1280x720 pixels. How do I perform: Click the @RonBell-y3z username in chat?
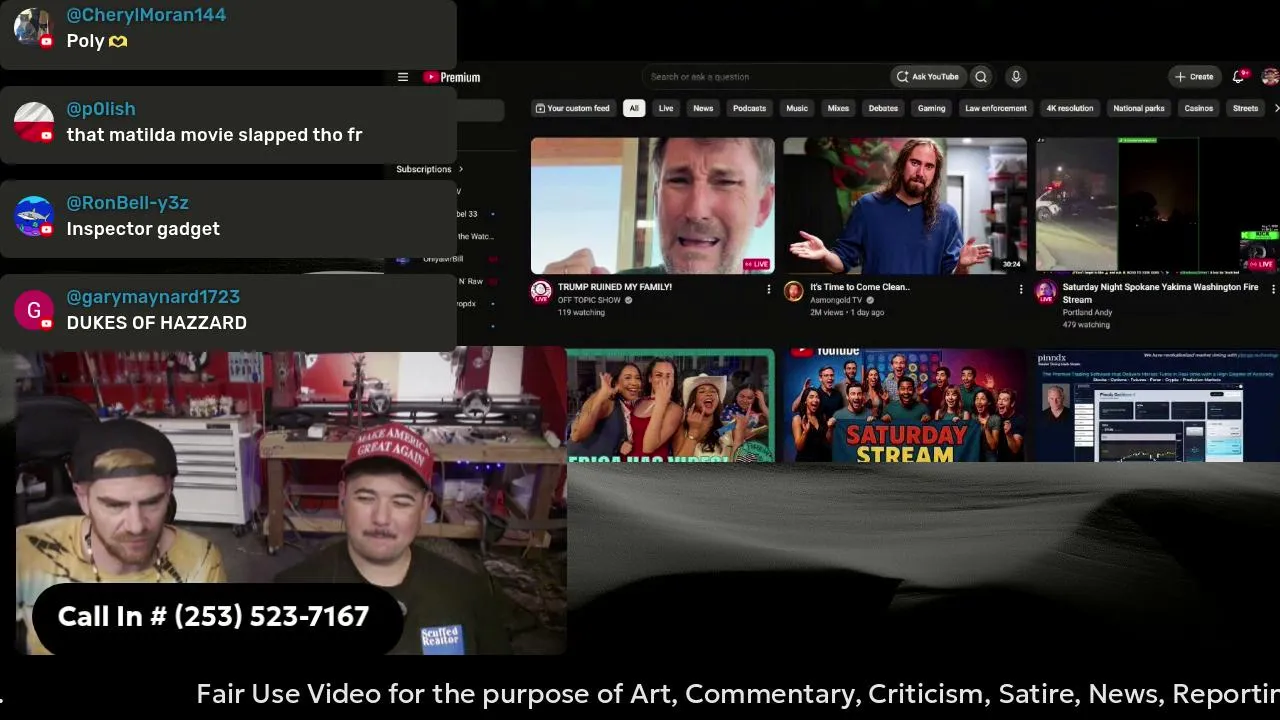(127, 203)
